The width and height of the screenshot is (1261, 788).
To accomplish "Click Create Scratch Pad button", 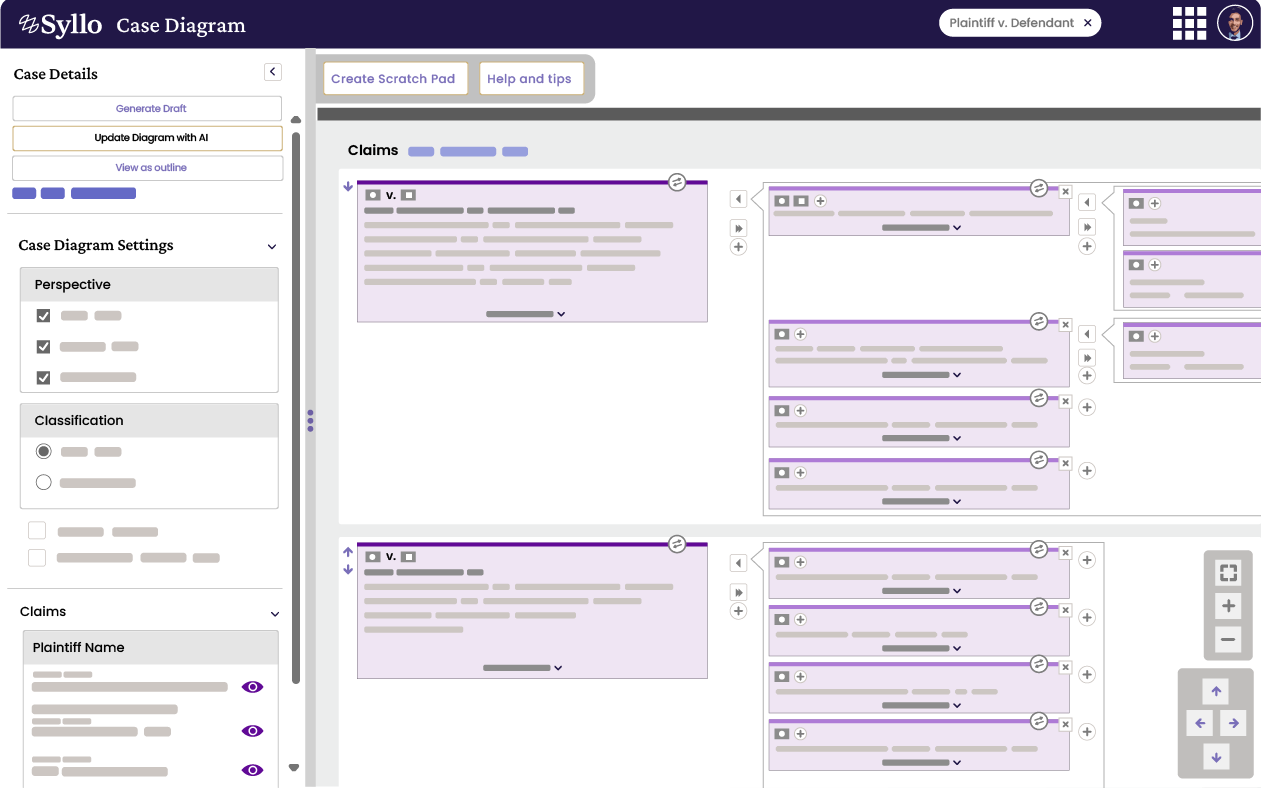I will tap(394, 79).
